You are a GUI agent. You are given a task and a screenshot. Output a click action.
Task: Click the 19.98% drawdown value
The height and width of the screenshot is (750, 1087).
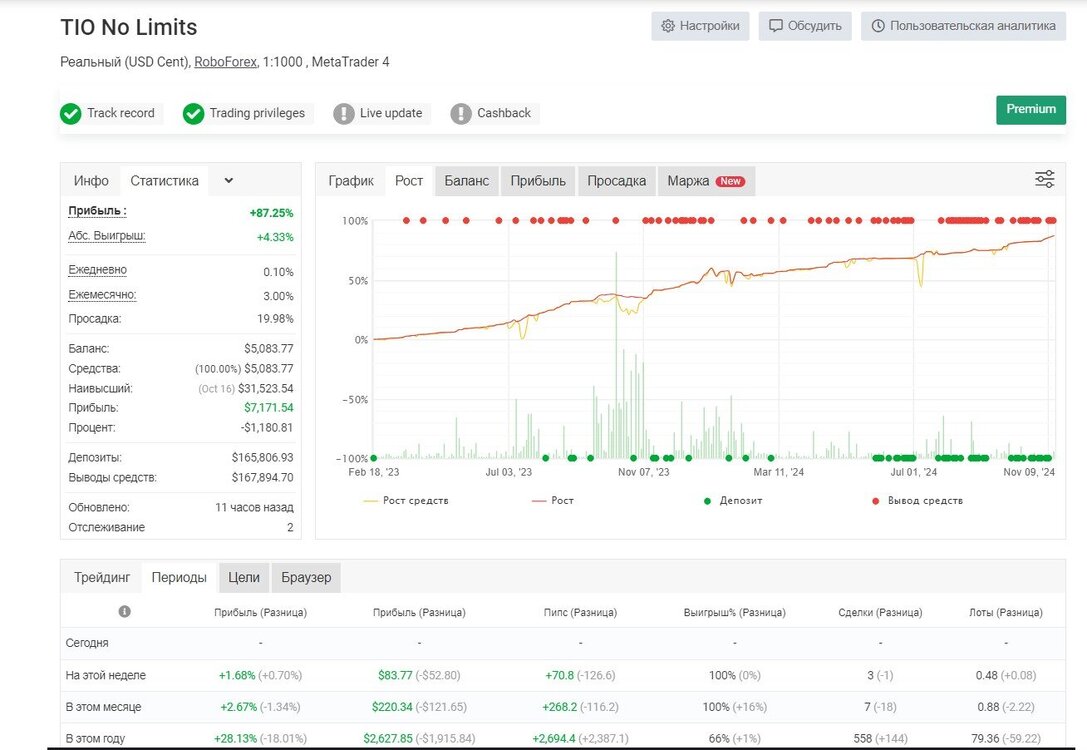(x=275, y=319)
